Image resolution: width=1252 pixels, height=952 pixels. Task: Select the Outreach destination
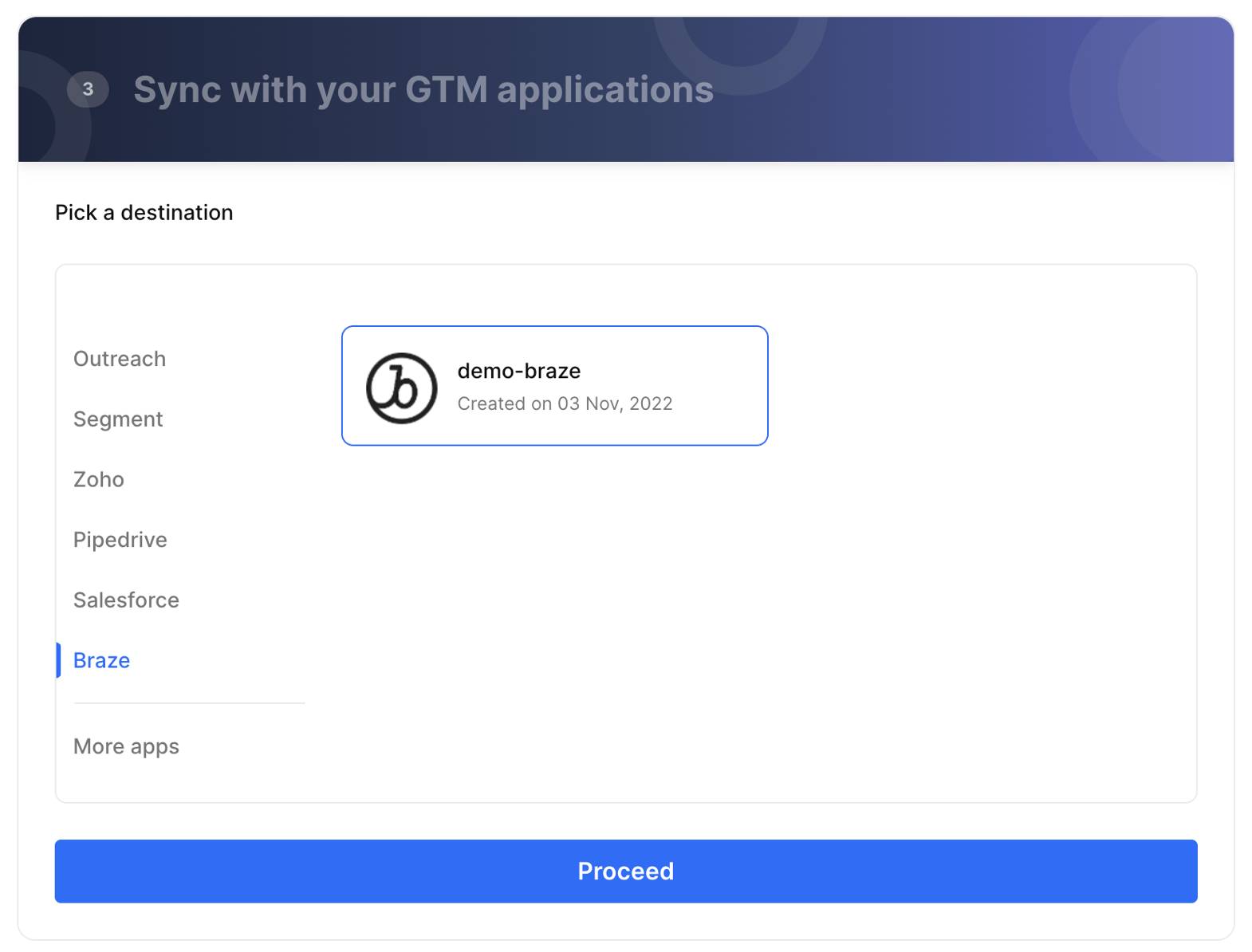120,359
